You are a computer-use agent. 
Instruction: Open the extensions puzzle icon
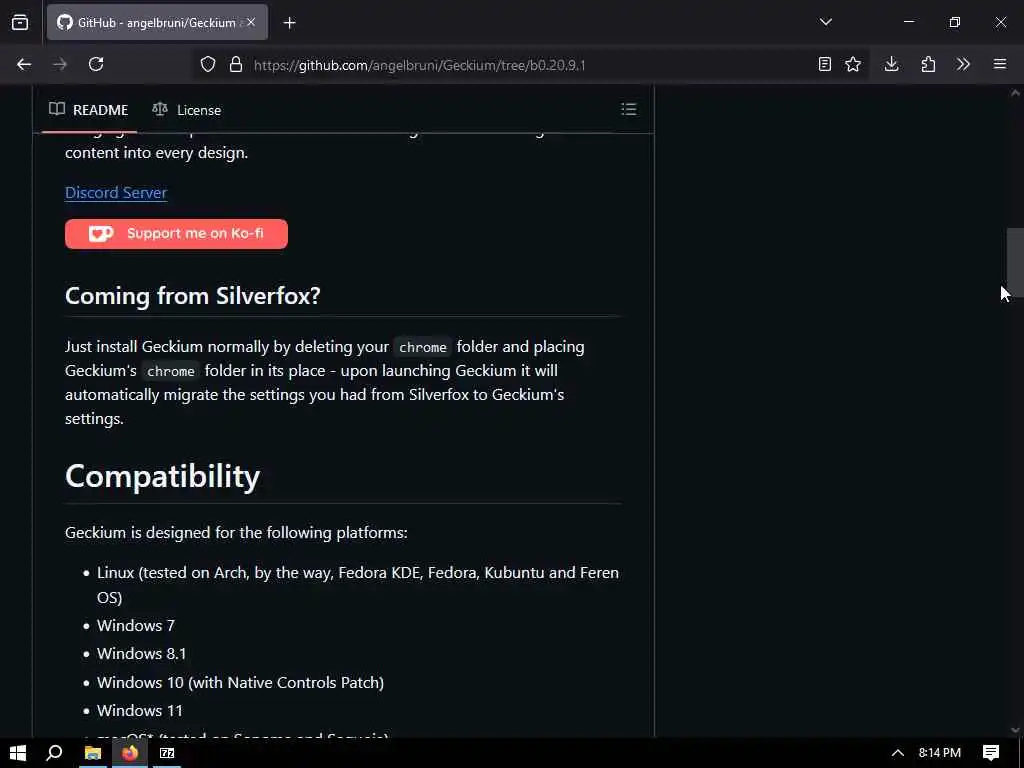928,64
